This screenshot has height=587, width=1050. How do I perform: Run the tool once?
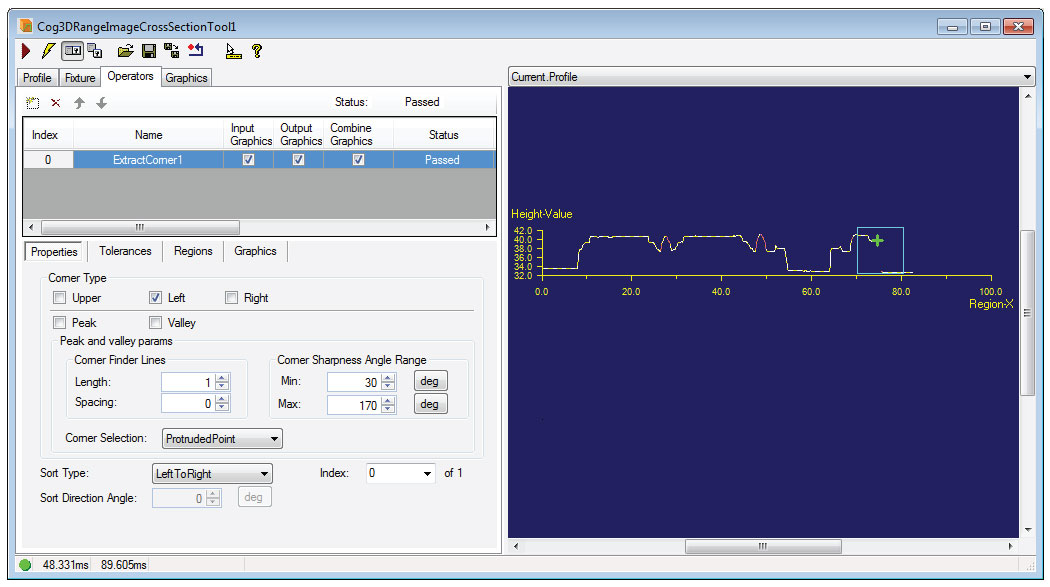click(x=25, y=51)
